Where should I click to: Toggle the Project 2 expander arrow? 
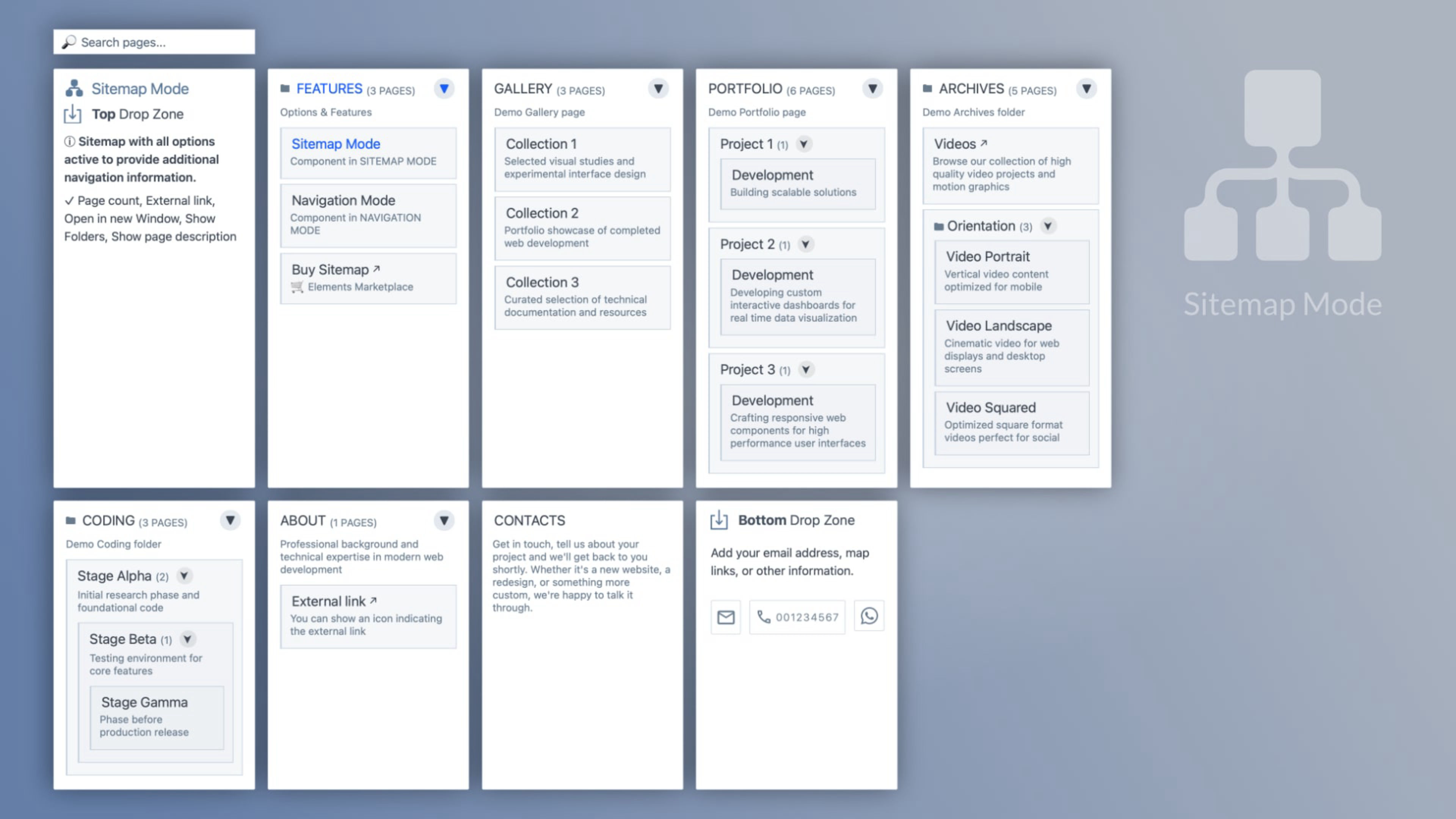point(805,244)
